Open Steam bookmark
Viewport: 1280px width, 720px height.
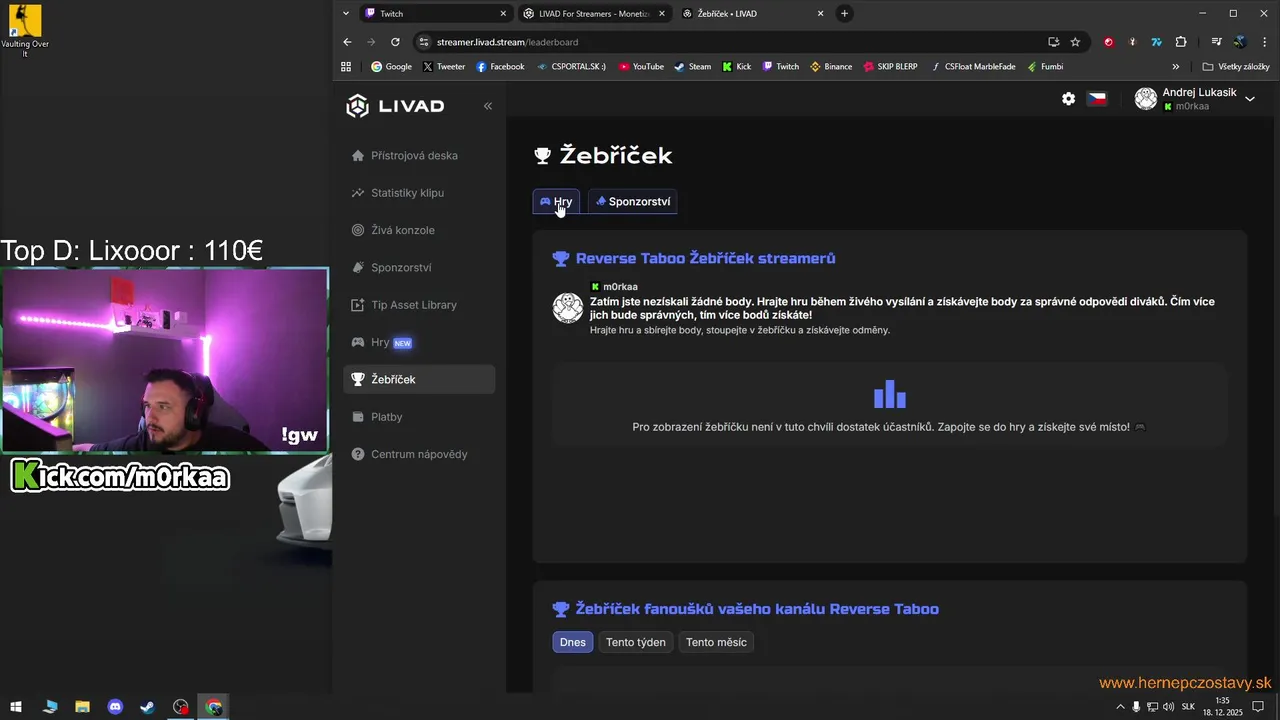coord(692,67)
